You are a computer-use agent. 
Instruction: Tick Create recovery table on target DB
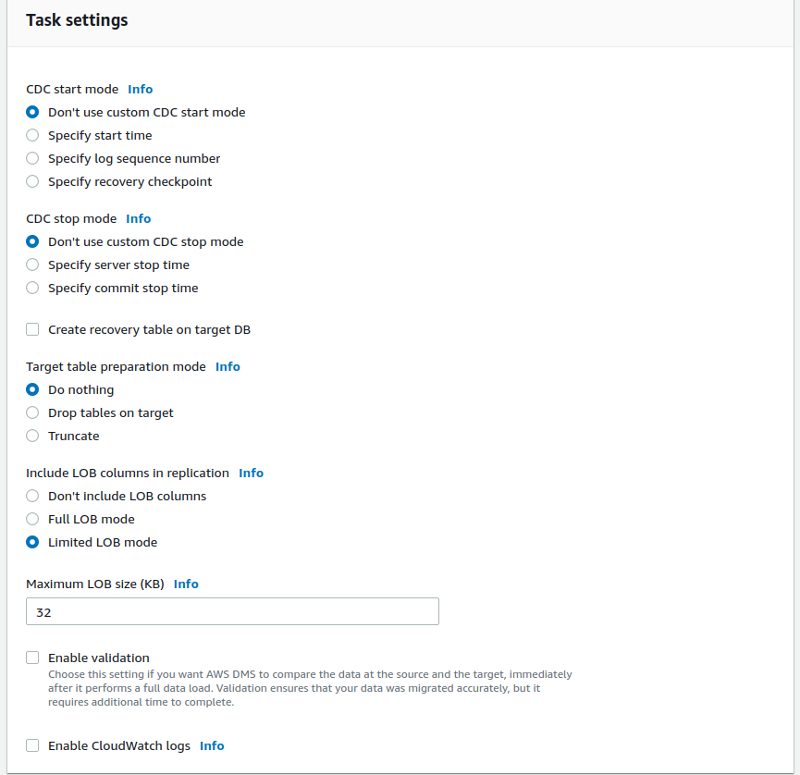pos(32,329)
